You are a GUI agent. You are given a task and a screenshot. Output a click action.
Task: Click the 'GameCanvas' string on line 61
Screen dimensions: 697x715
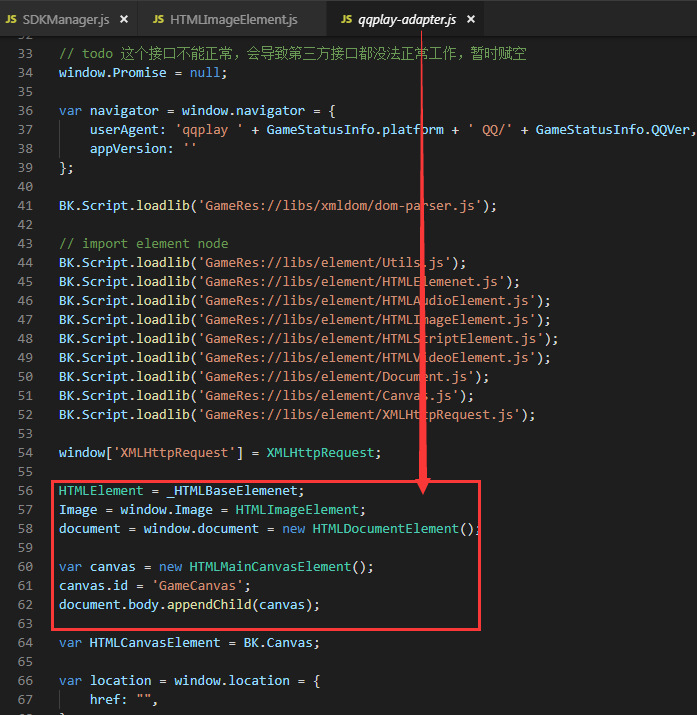(197, 586)
